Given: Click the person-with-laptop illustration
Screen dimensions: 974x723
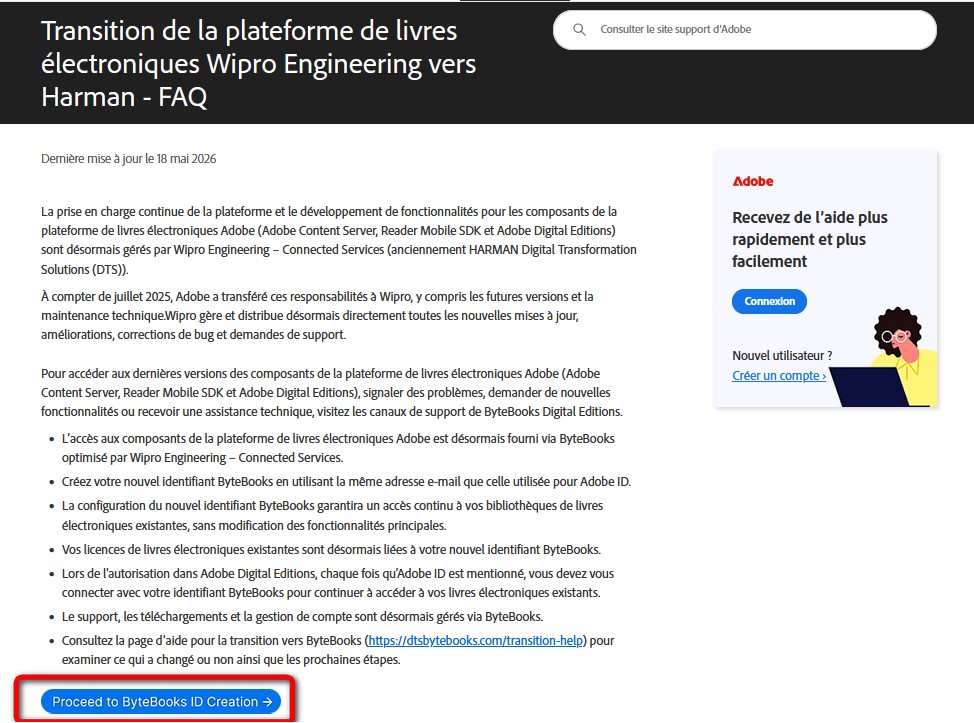Looking at the screenshot, I should [884, 358].
